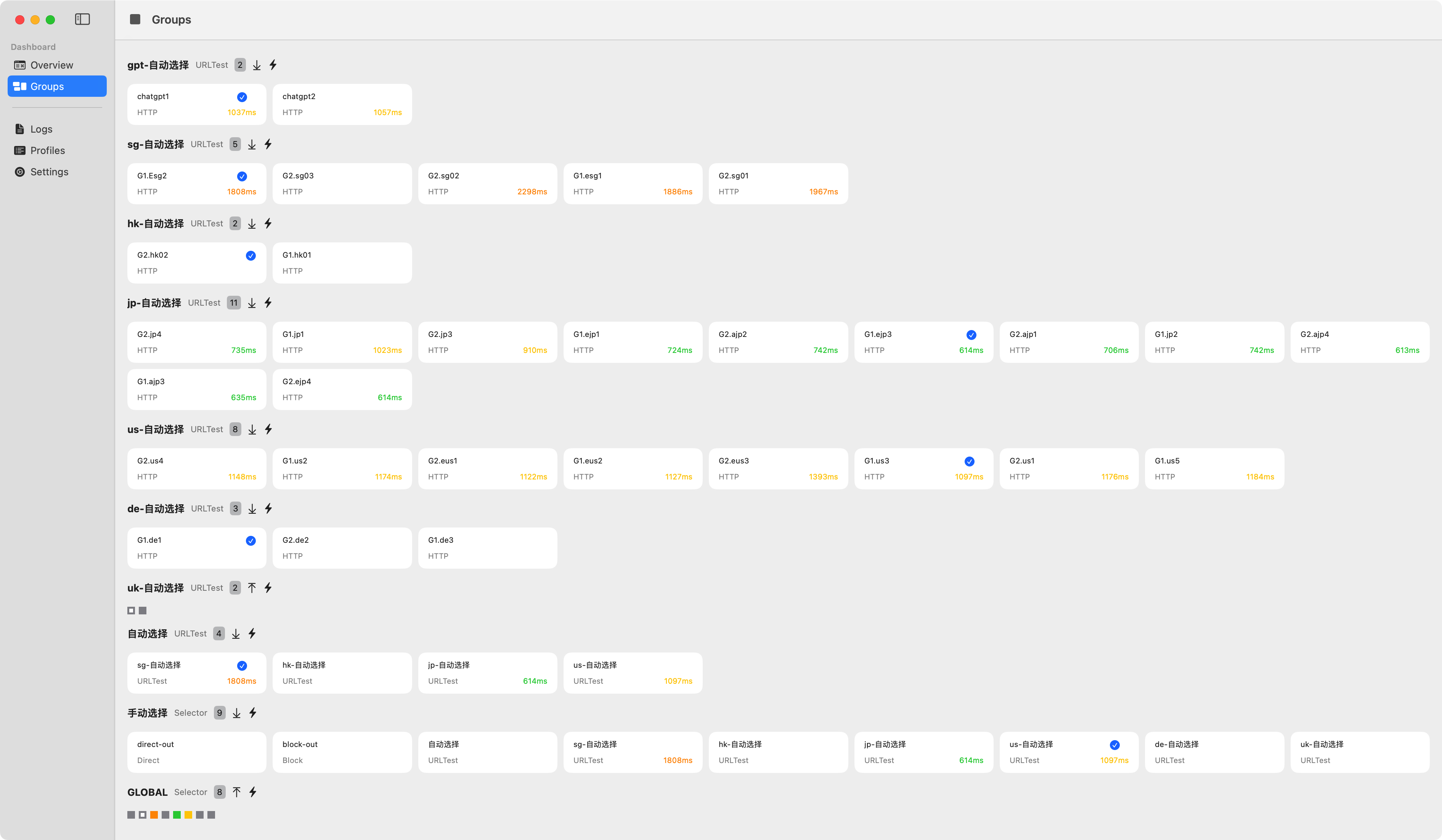Viewport: 1442px width, 840px height.
Task: Click the Overview monitor icon
Action: click(x=20, y=65)
